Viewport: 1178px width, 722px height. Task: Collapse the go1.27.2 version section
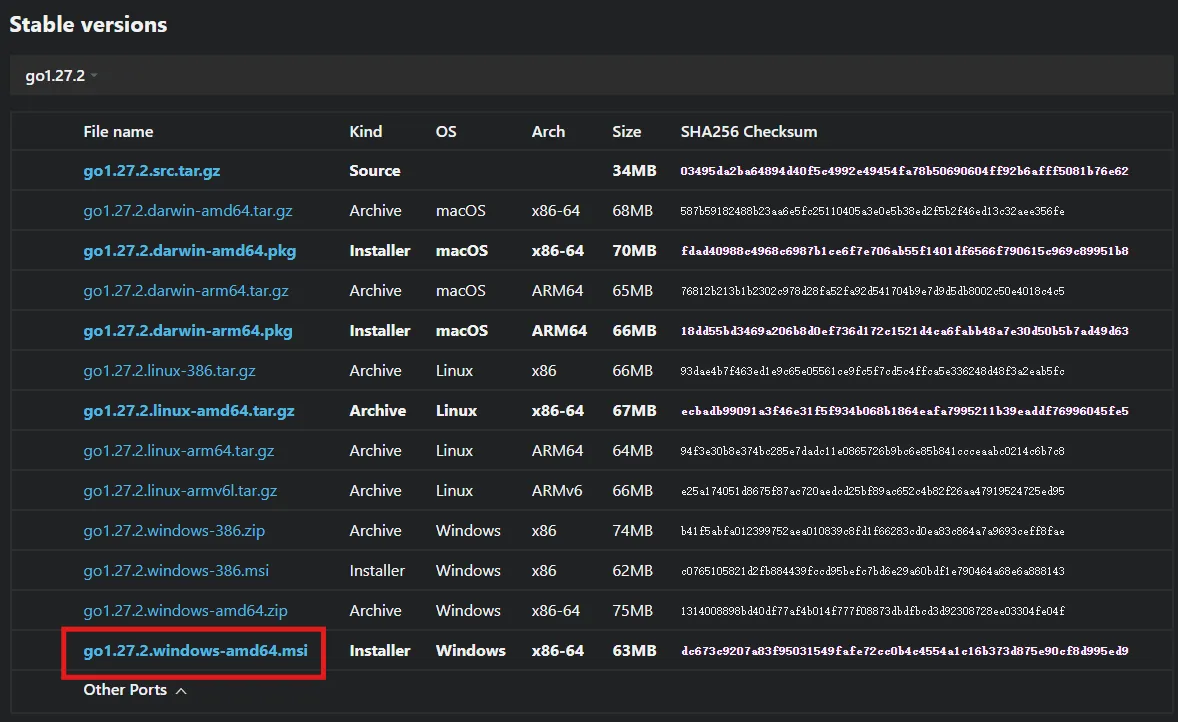[x=62, y=76]
